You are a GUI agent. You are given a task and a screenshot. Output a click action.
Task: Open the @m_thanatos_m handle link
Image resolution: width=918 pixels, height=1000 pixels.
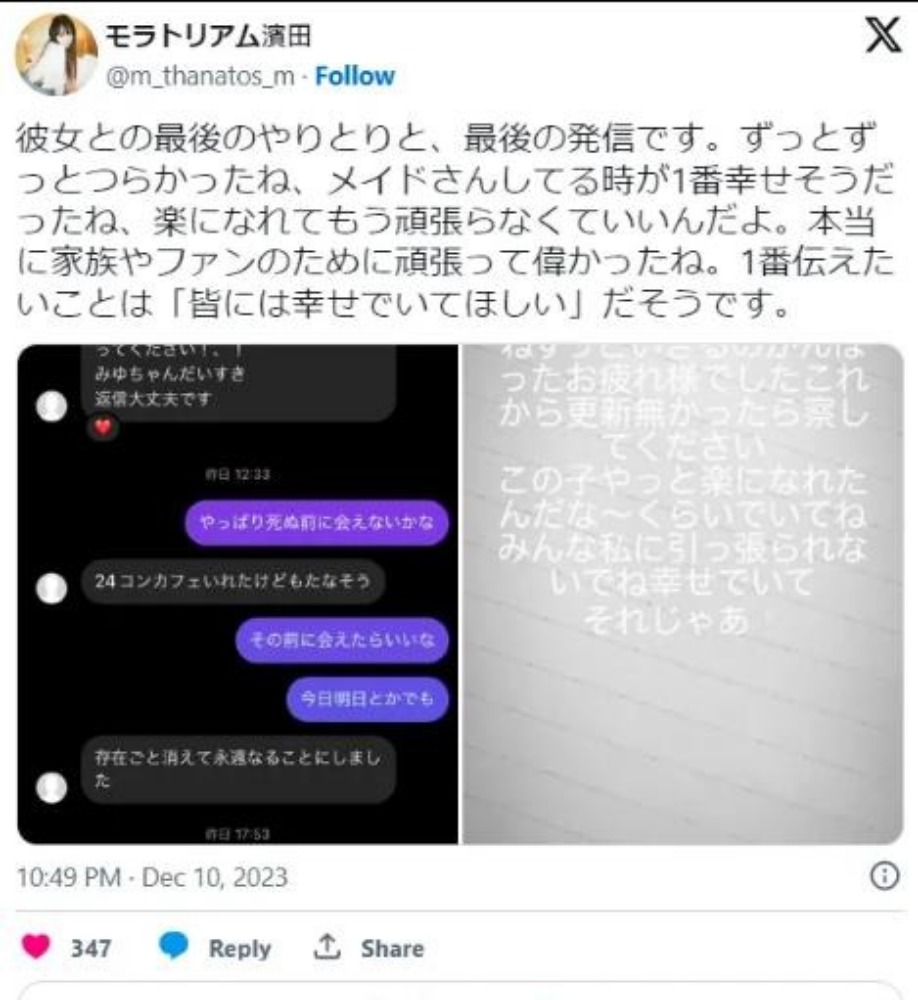[200, 77]
